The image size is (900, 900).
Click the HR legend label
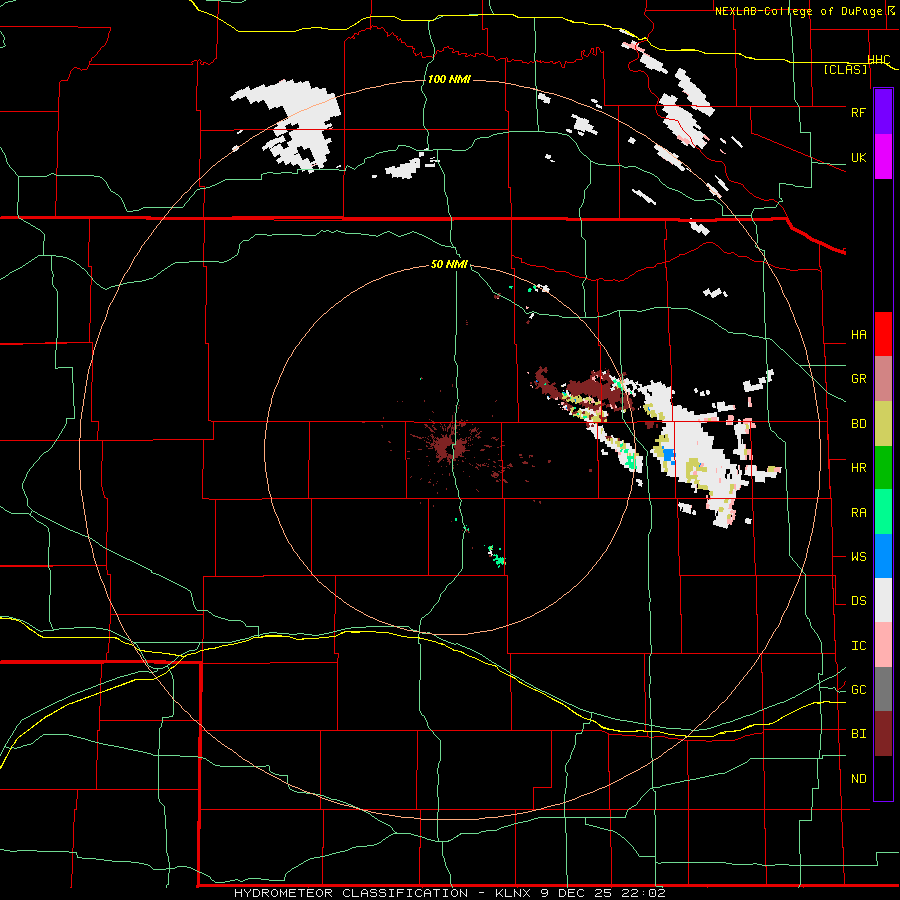(858, 468)
